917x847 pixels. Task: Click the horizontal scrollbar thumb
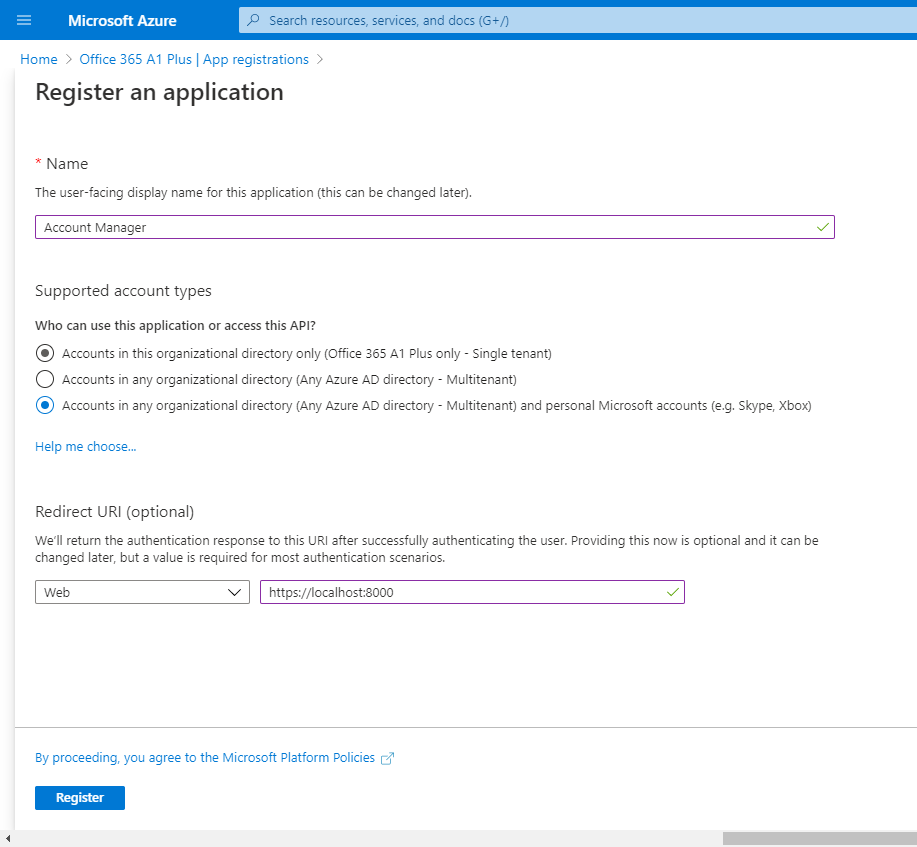[819, 838]
